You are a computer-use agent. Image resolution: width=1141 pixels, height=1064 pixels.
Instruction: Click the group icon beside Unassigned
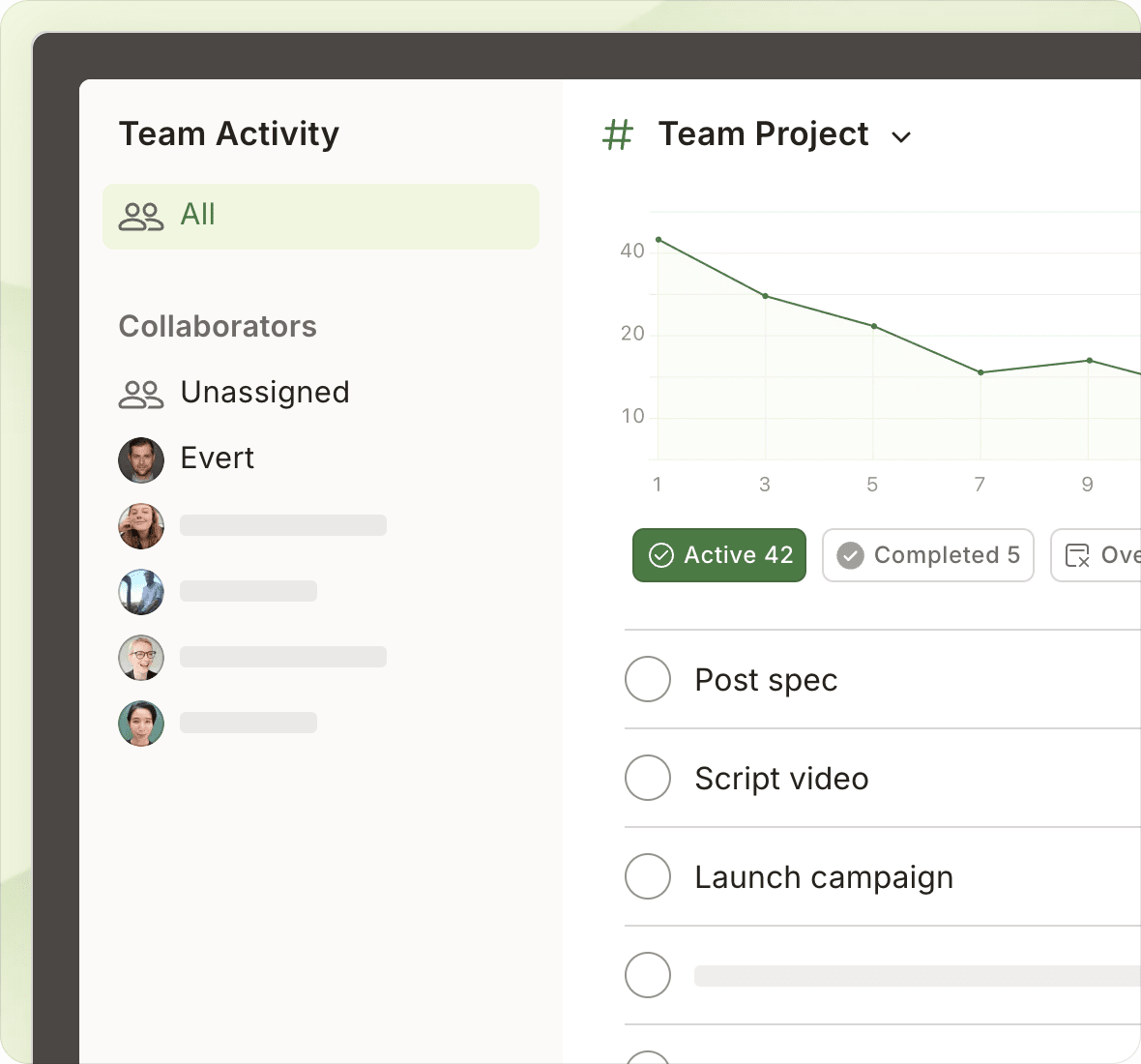[x=140, y=393]
